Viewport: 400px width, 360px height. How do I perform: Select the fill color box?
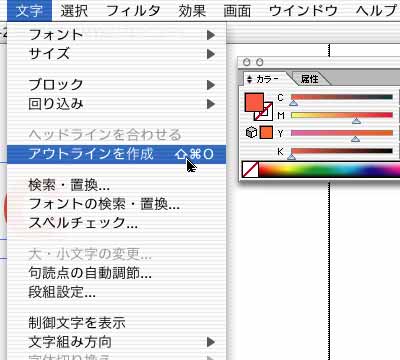[x=254, y=102]
